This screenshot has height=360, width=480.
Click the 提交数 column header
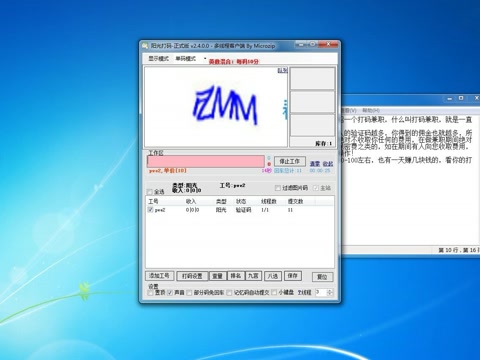(295, 201)
